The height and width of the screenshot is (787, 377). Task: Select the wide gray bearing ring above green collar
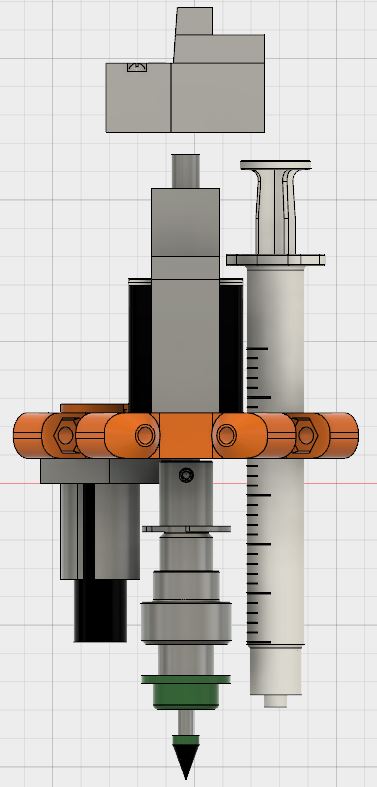coord(186,623)
